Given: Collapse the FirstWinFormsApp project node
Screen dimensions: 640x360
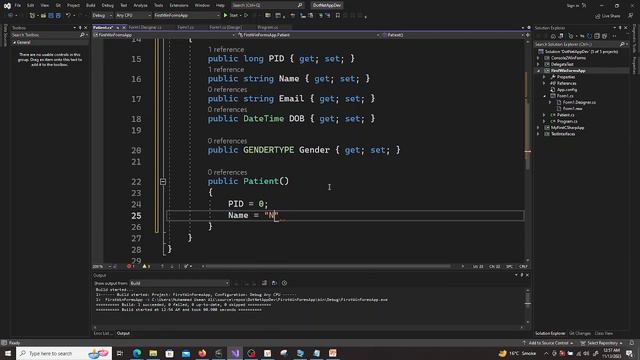Looking at the screenshot, I should pyautogui.click(x=538, y=71).
